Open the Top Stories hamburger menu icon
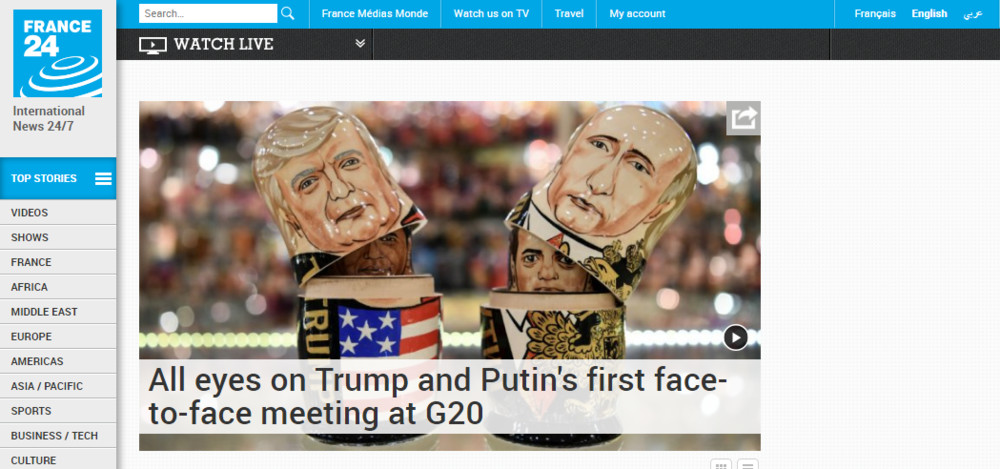Screen dimensions: 1000x469 click(x=103, y=179)
